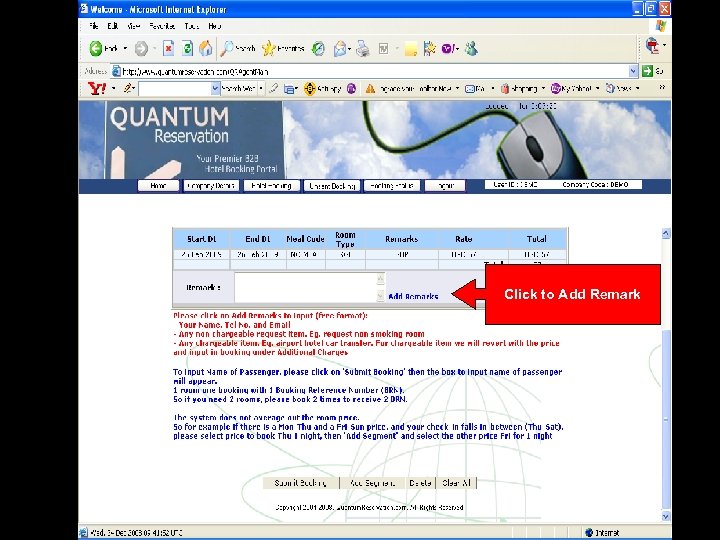Open the address bar URL dropdown

[633, 71]
